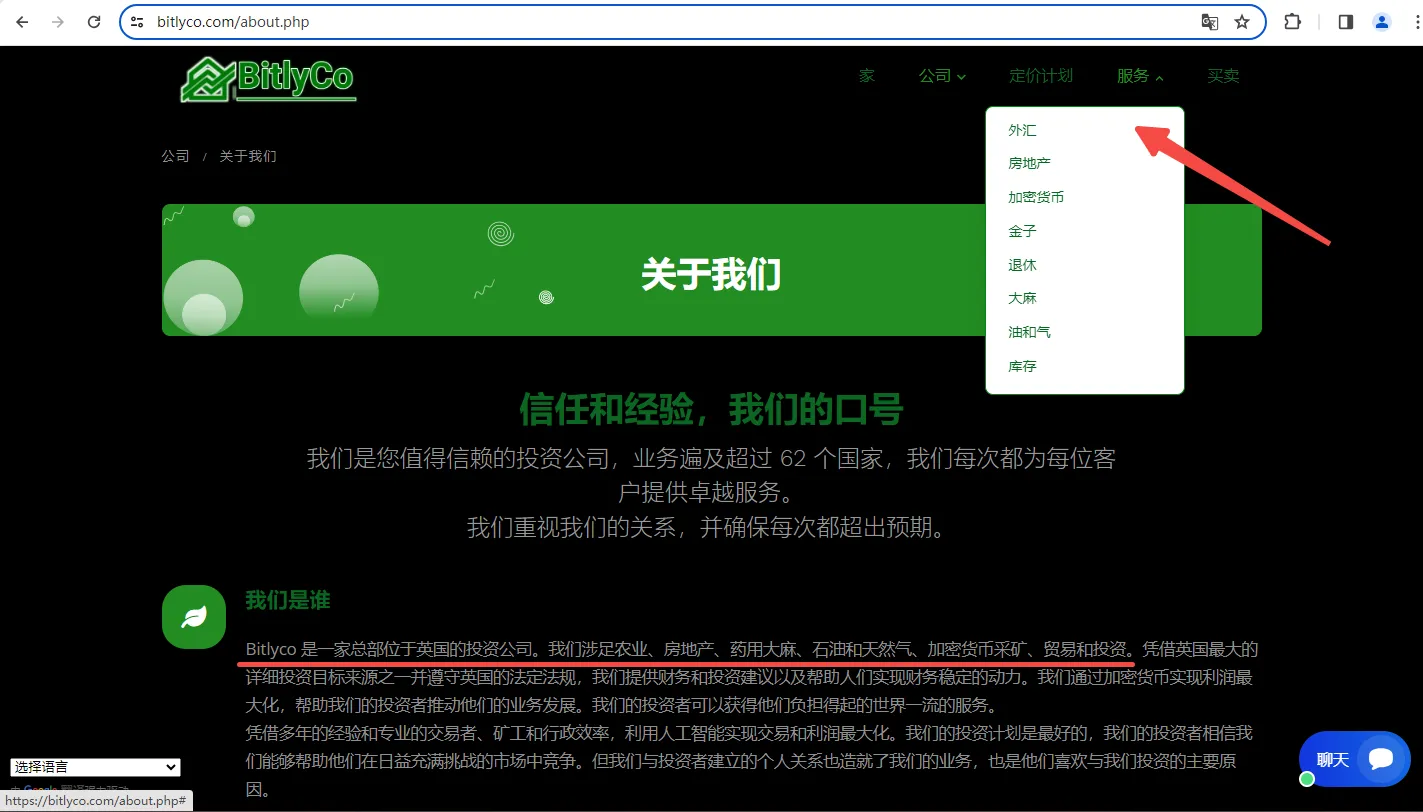Open the user profile avatar
Viewport: 1423px width, 812px height.
pyautogui.click(x=1382, y=22)
